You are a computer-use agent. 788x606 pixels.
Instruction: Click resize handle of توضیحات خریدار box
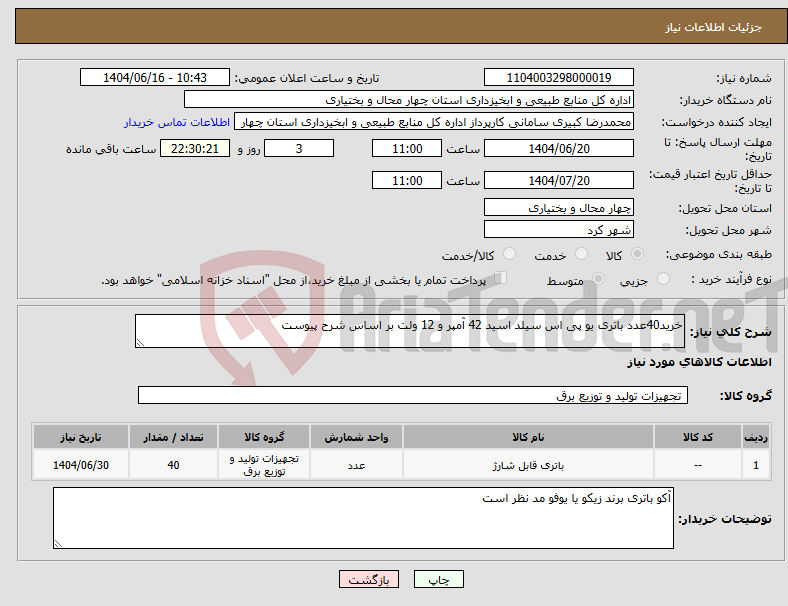click(x=58, y=544)
